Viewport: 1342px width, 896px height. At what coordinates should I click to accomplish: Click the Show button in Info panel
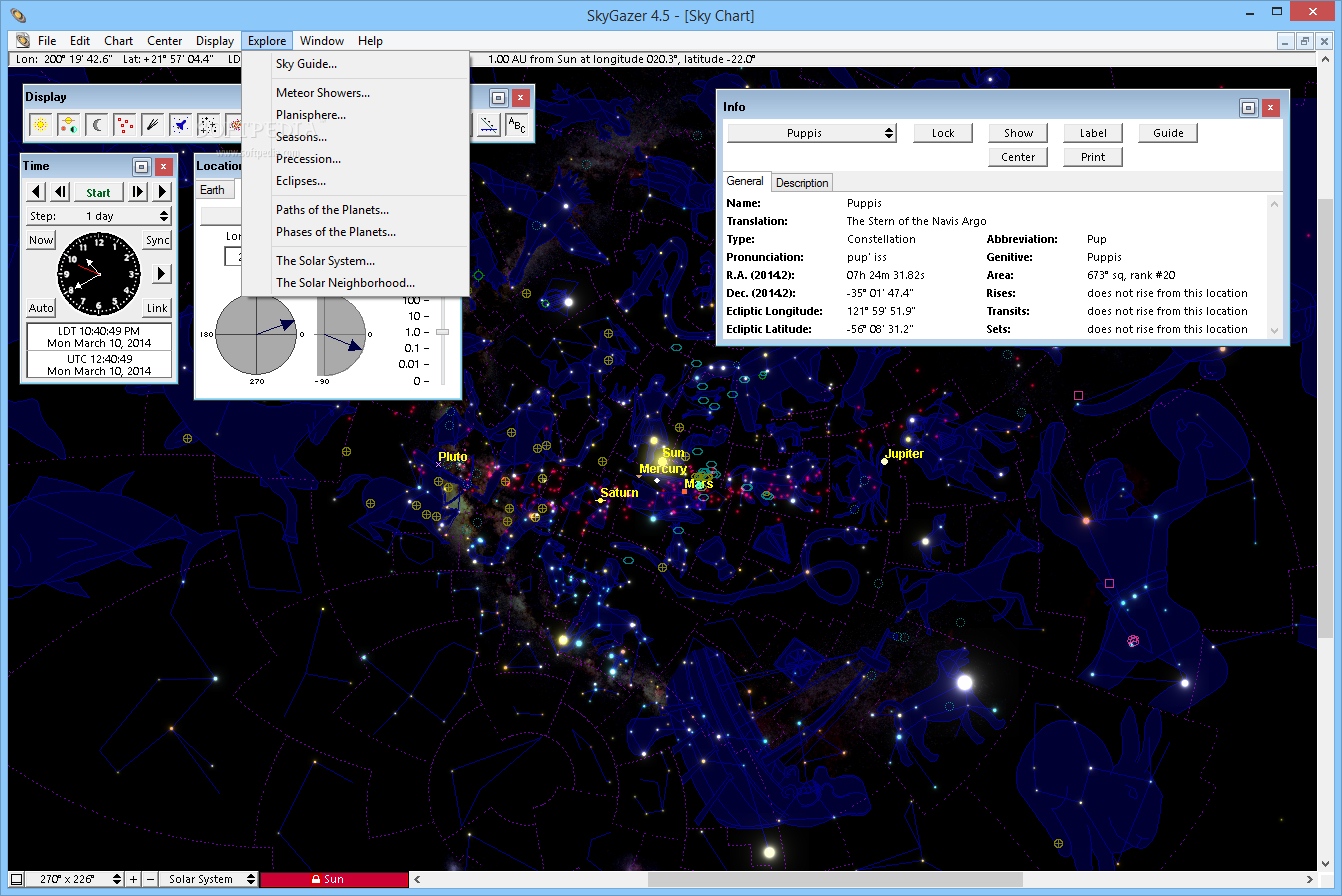(x=1018, y=133)
